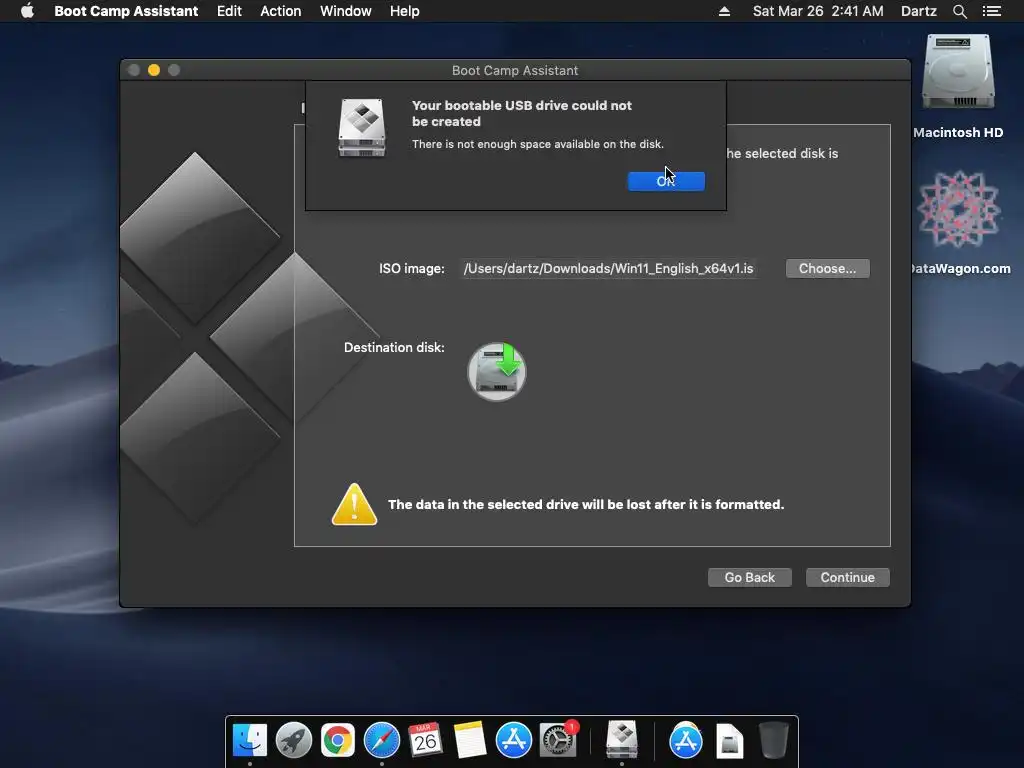Click the 'ISO image:' label
Screen dimensions: 1024x768
[411, 268]
